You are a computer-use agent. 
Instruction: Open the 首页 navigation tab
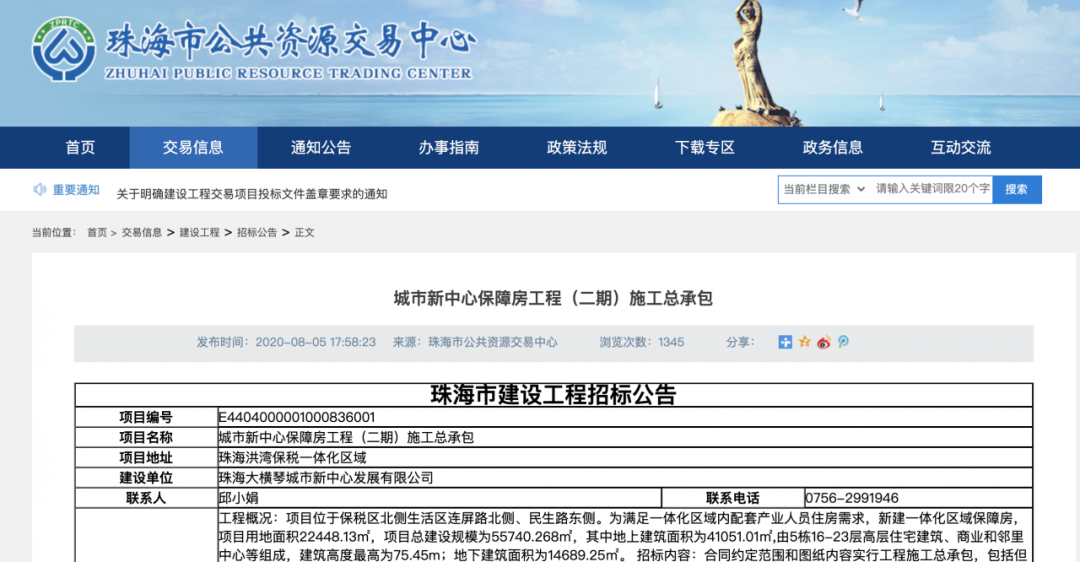coord(80,147)
